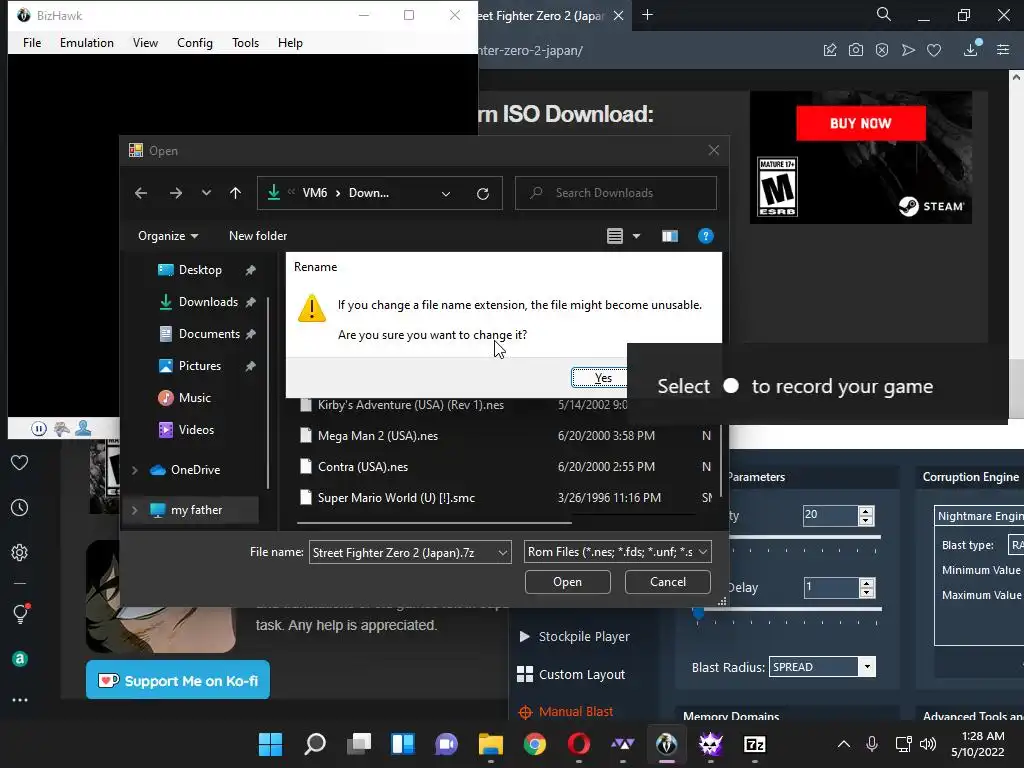Click the view layout icon in Open dialog
1024x768 pixels.
point(615,236)
